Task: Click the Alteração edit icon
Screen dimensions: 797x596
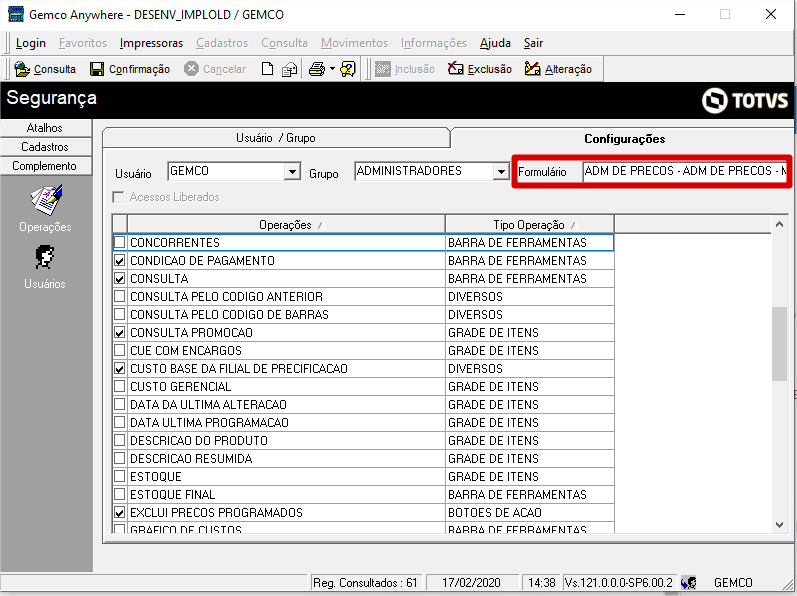Action: [532, 69]
